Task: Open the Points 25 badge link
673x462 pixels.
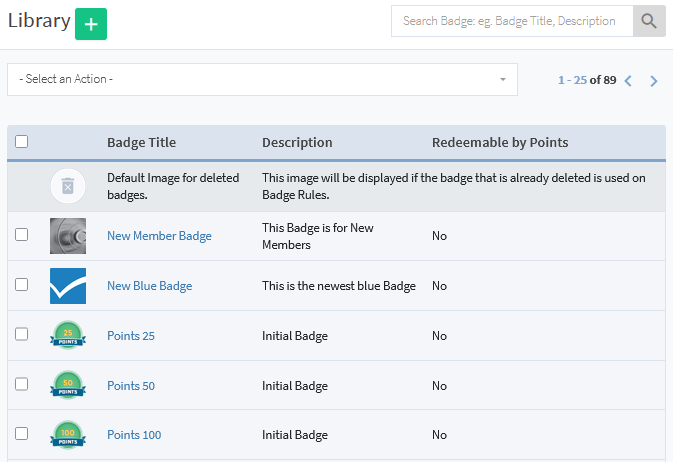Action: pos(131,336)
